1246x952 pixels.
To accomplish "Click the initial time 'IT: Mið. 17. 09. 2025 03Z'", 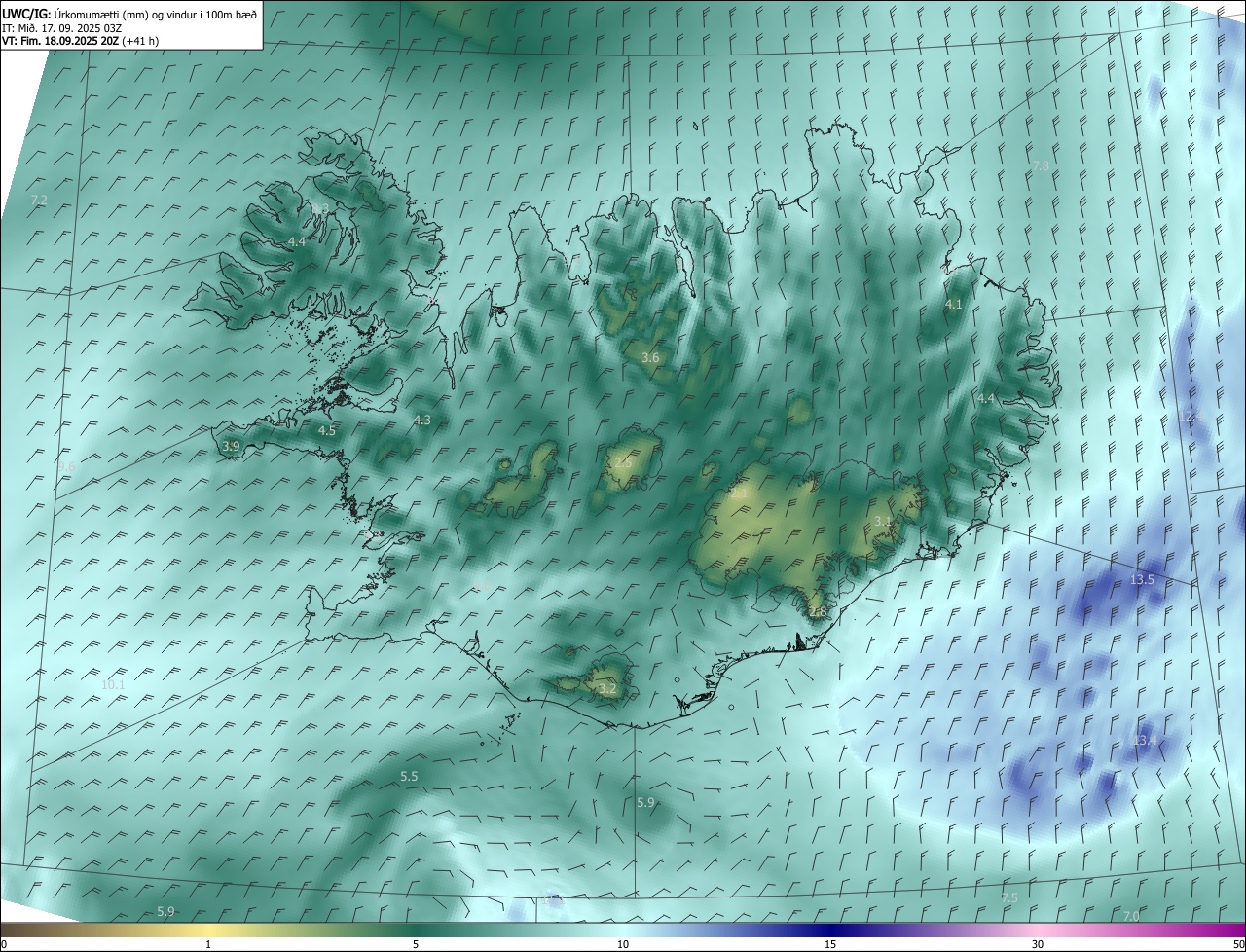I will (61, 28).
